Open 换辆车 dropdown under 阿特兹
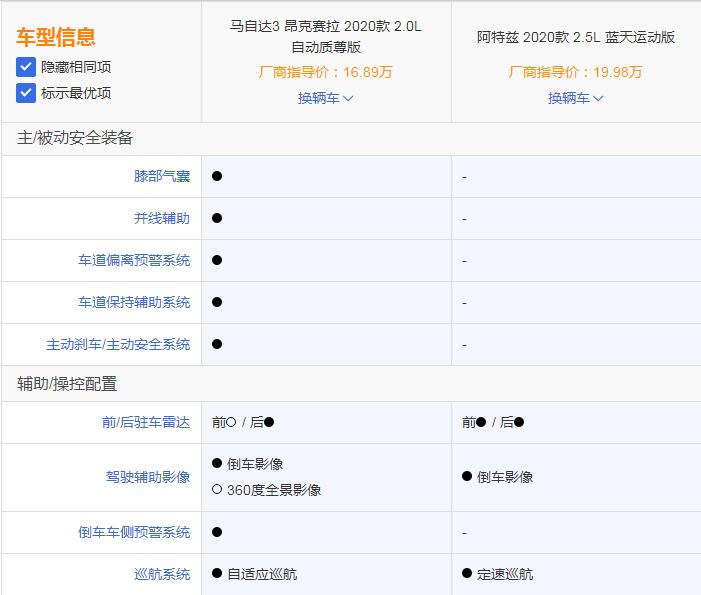This screenshot has width=701, height=595. pos(575,98)
